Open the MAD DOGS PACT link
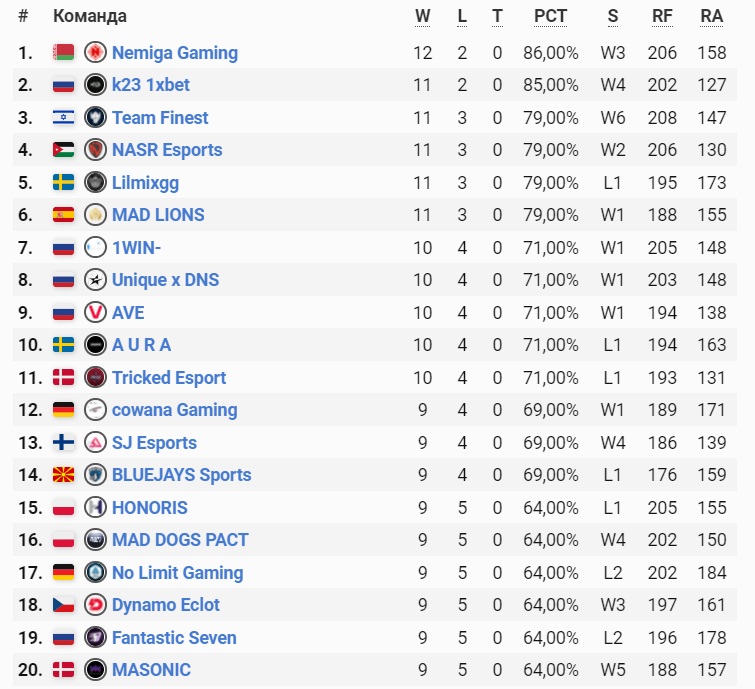 [180, 540]
